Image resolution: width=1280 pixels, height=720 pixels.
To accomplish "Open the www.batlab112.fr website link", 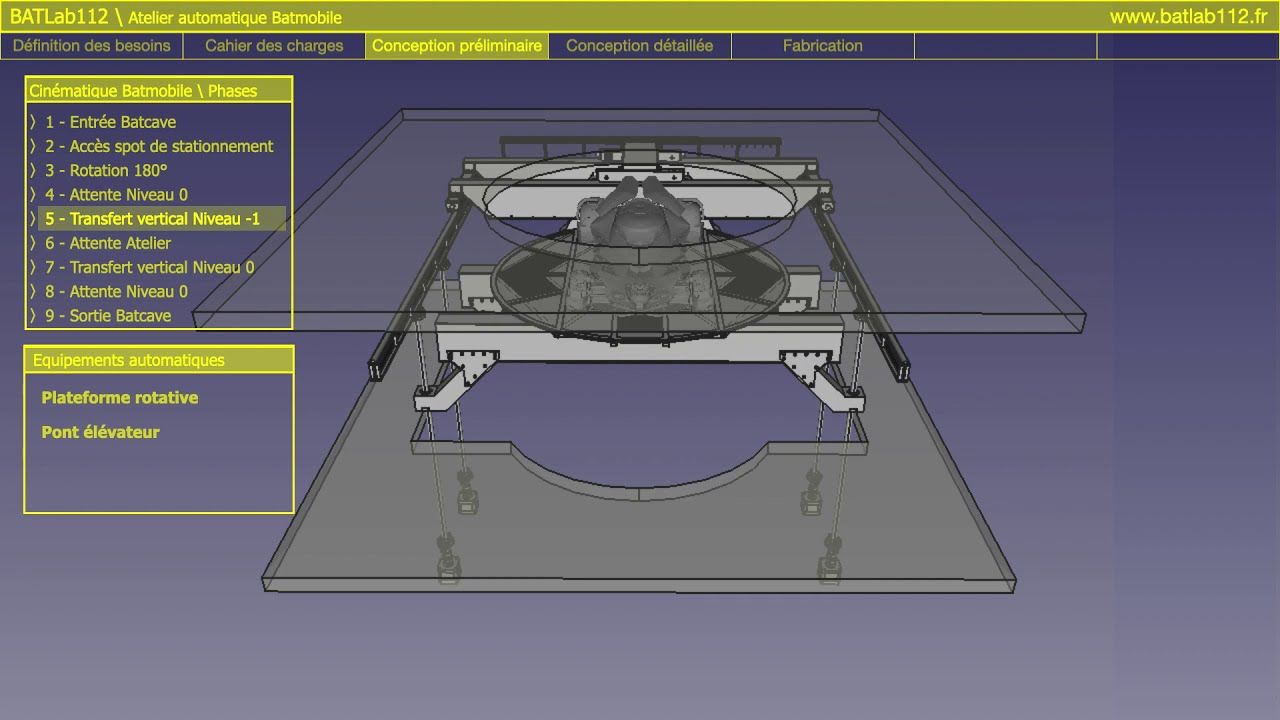I will pyautogui.click(x=1189, y=17).
